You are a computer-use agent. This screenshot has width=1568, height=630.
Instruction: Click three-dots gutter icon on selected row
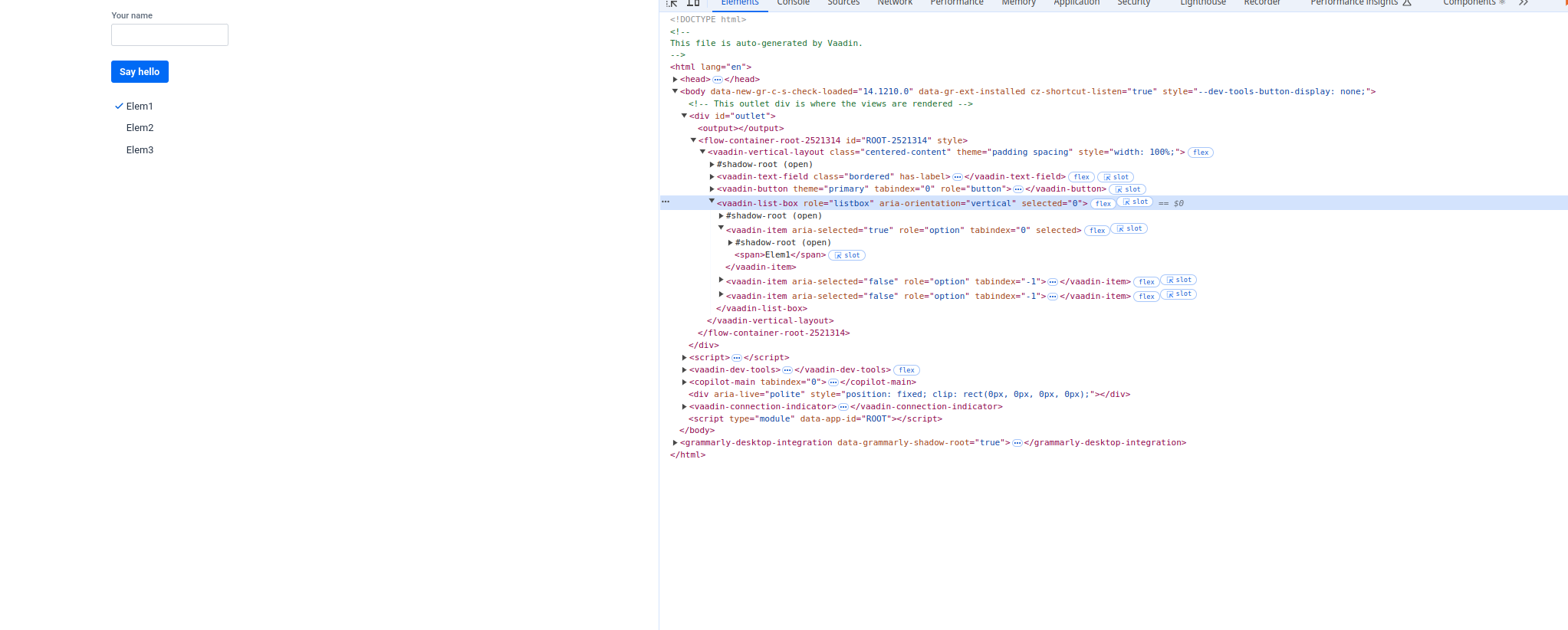point(666,202)
